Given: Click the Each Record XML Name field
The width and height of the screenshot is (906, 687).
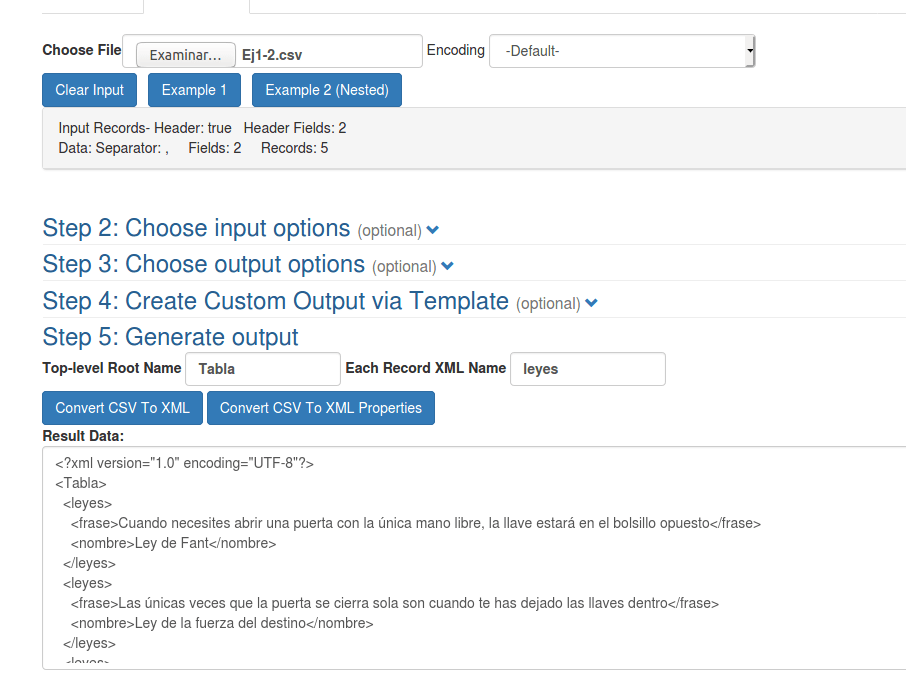Looking at the screenshot, I should (587, 369).
